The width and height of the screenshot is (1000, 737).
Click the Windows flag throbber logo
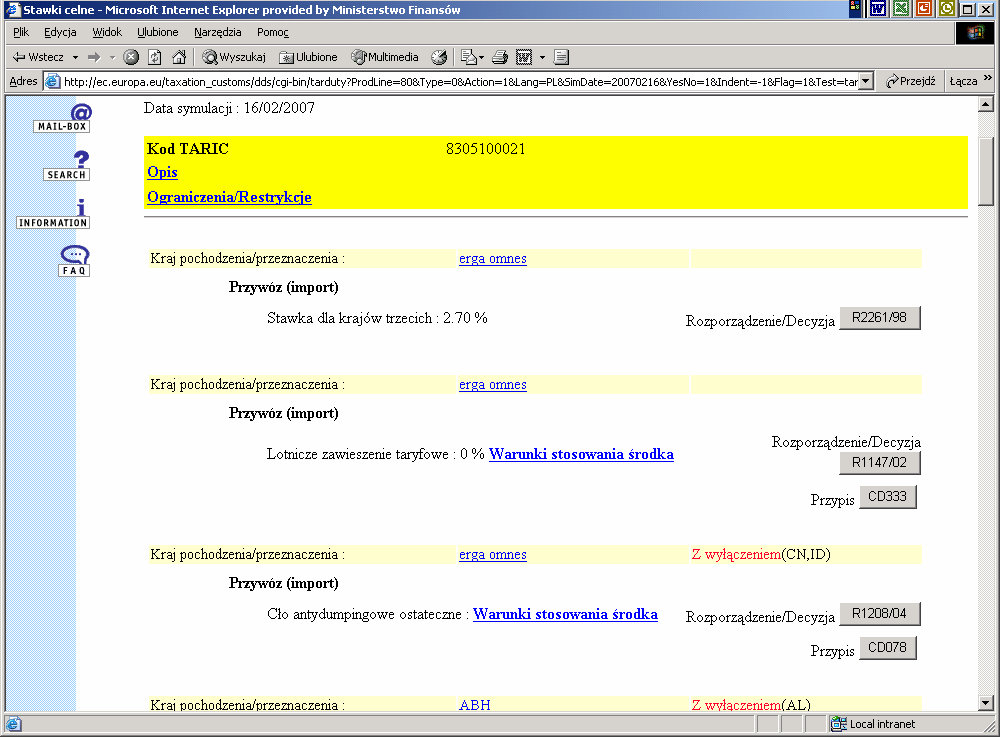click(974, 33)
